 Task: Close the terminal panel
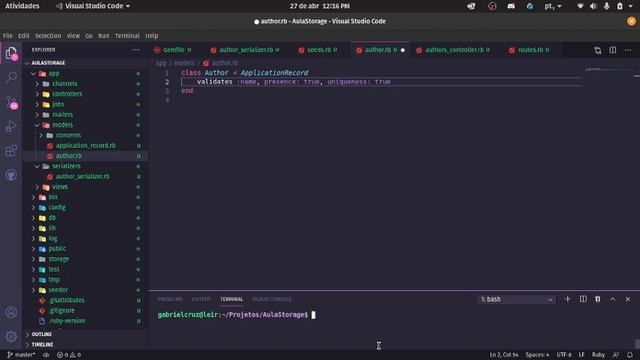[628, 299]
